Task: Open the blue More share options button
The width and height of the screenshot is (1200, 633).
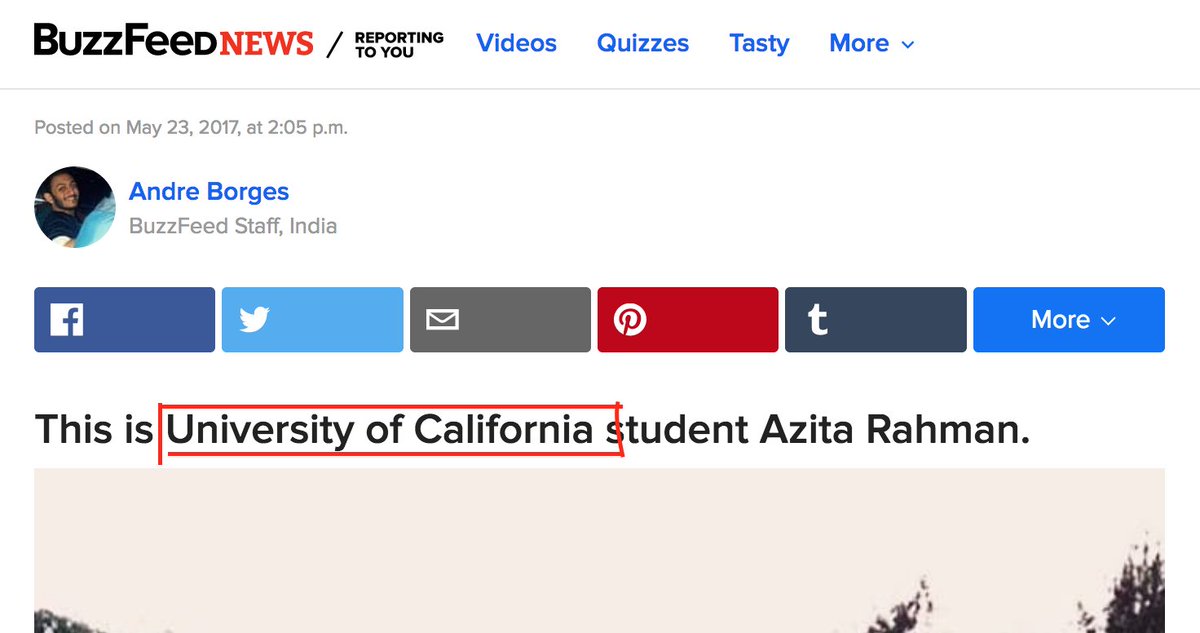Action: click(1069, 320)
